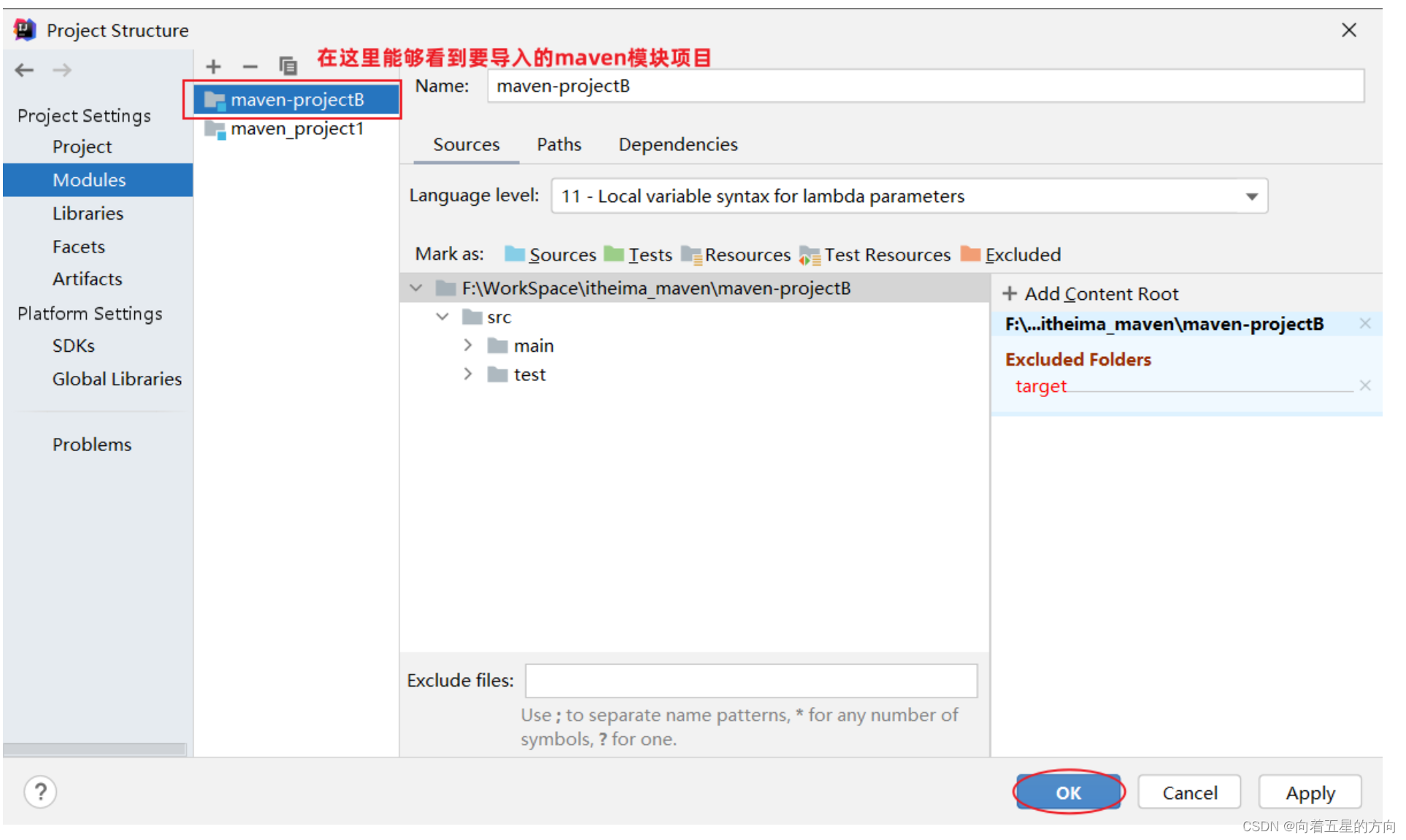Expand the test folder under src
The image size is (1406, 840).
470,374
